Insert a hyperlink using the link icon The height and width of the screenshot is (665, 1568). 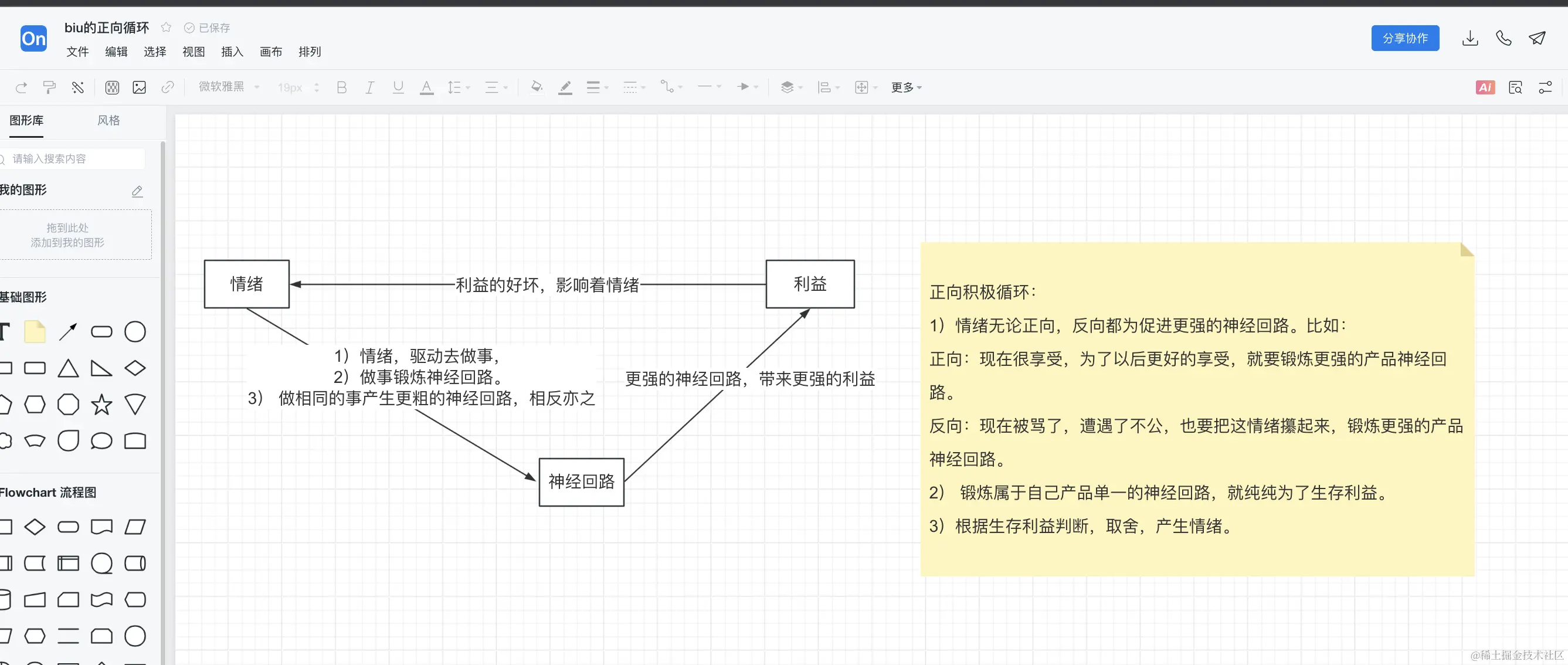coord(167,87)
